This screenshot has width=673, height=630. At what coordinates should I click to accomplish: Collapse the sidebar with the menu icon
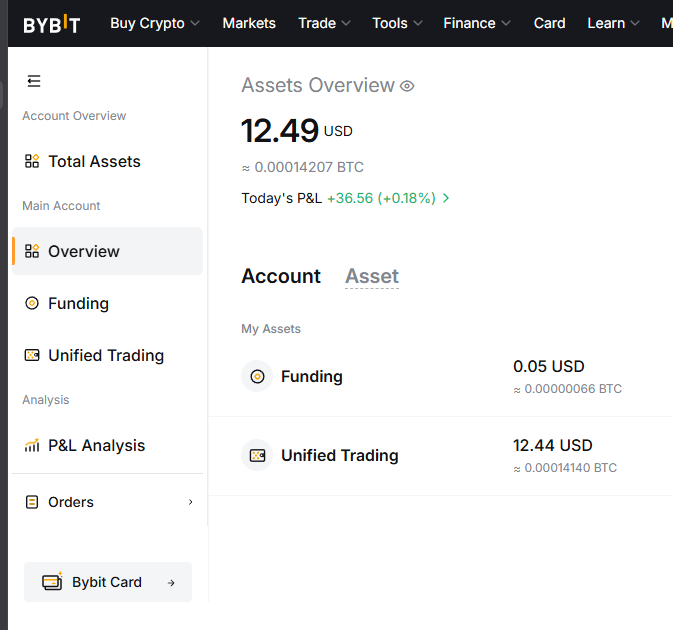coord(34,81)
